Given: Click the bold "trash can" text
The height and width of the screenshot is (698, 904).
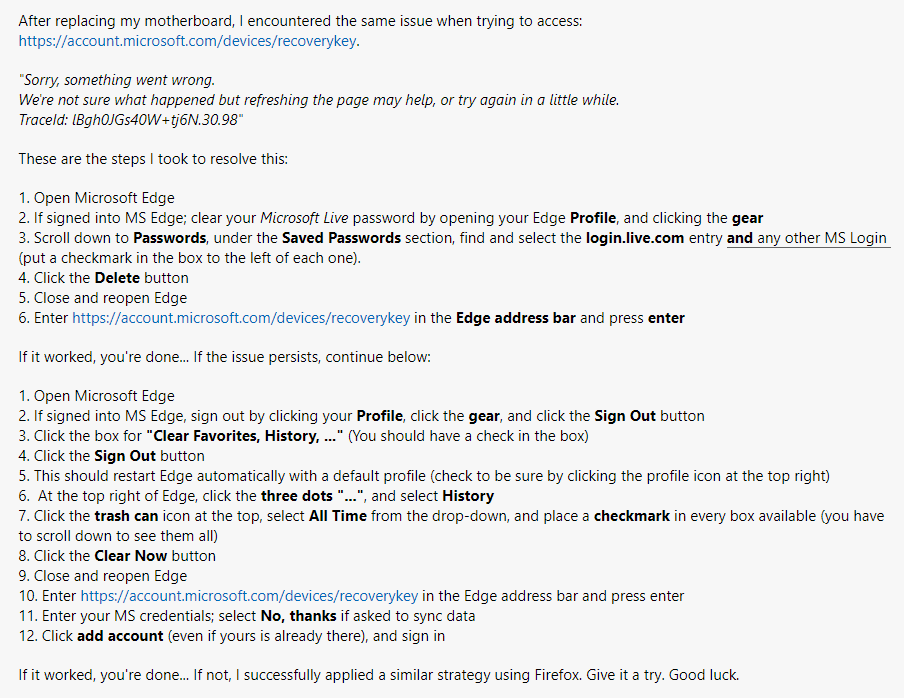Looking at the screenshot, I should 126,516.
